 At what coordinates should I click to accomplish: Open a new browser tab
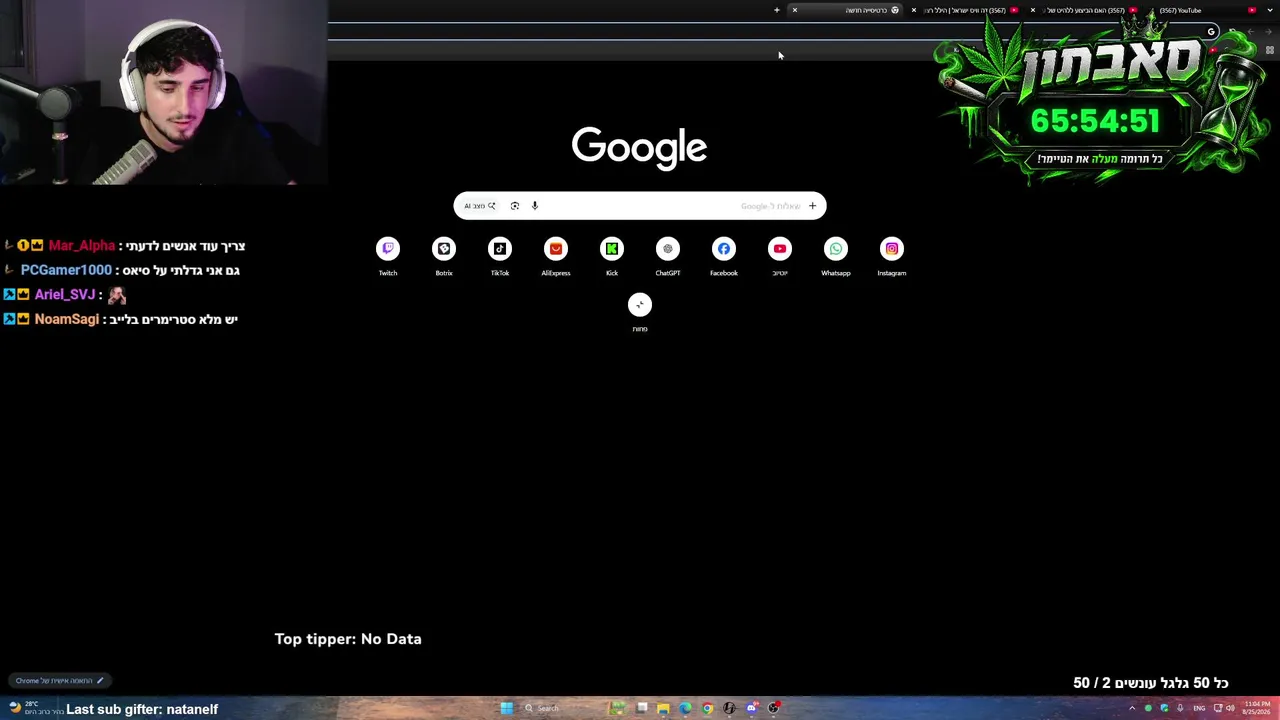tap(777, 10)
